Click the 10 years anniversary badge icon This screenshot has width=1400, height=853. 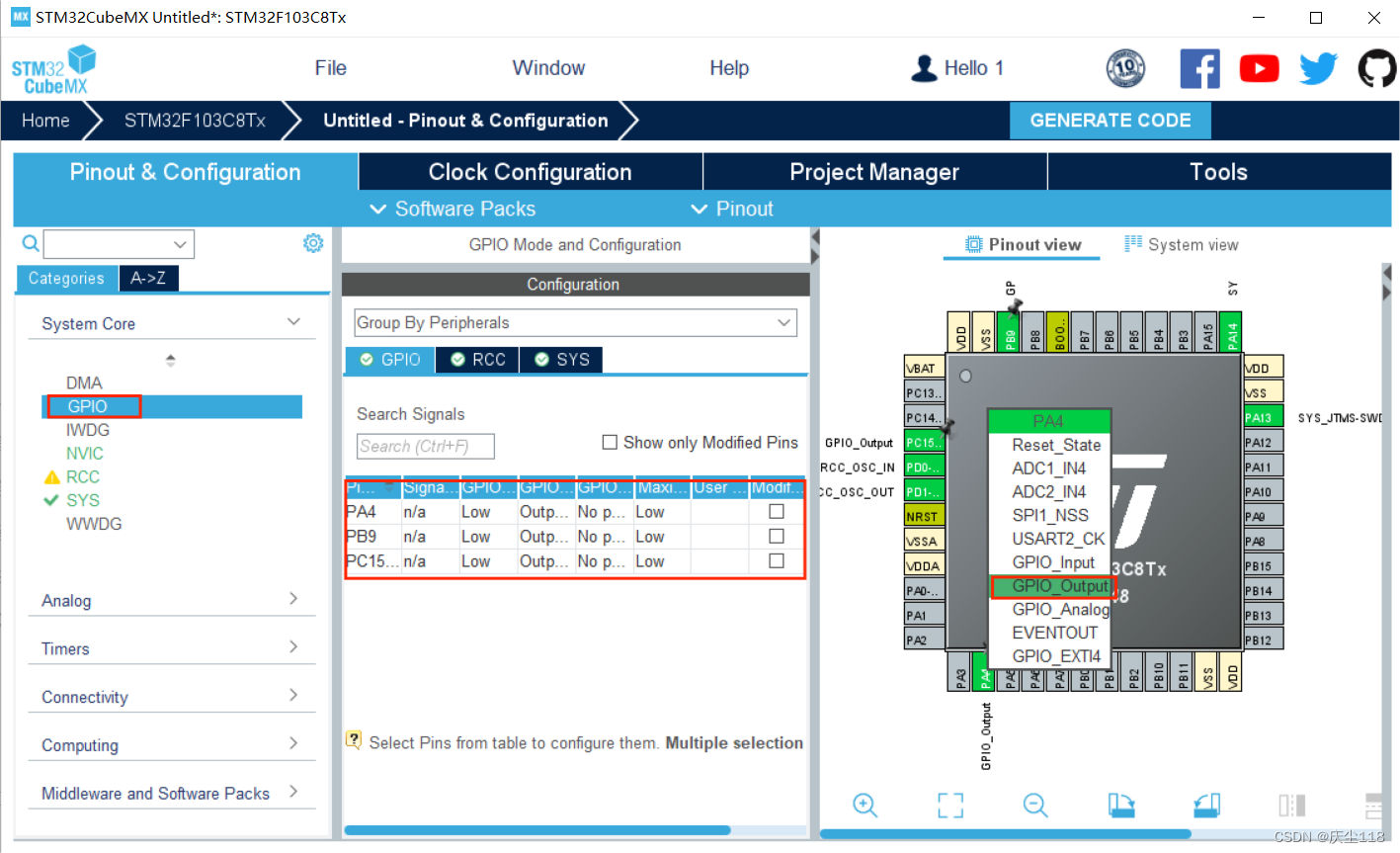click(1125, 68)
